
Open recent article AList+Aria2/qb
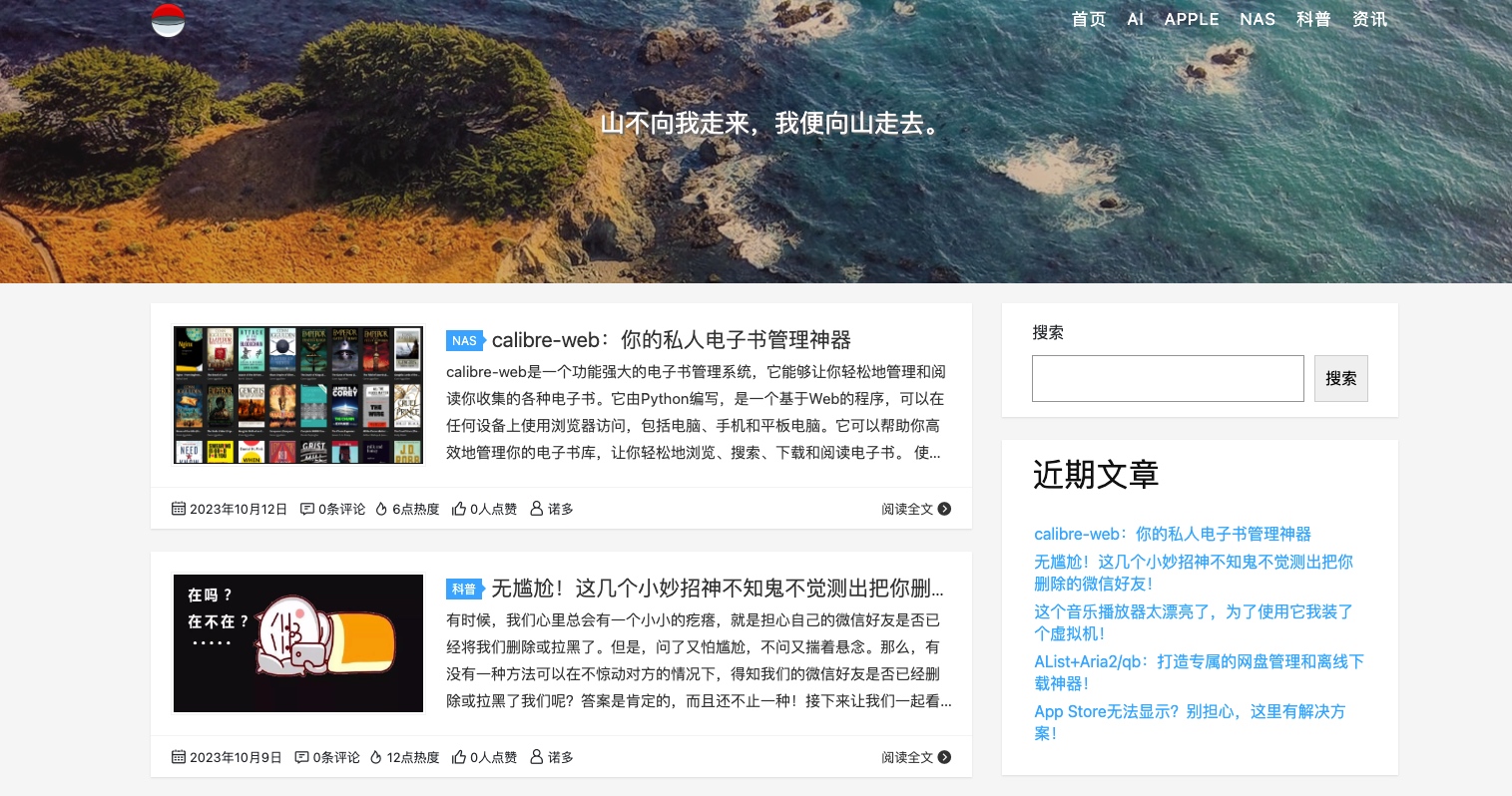1199,672
